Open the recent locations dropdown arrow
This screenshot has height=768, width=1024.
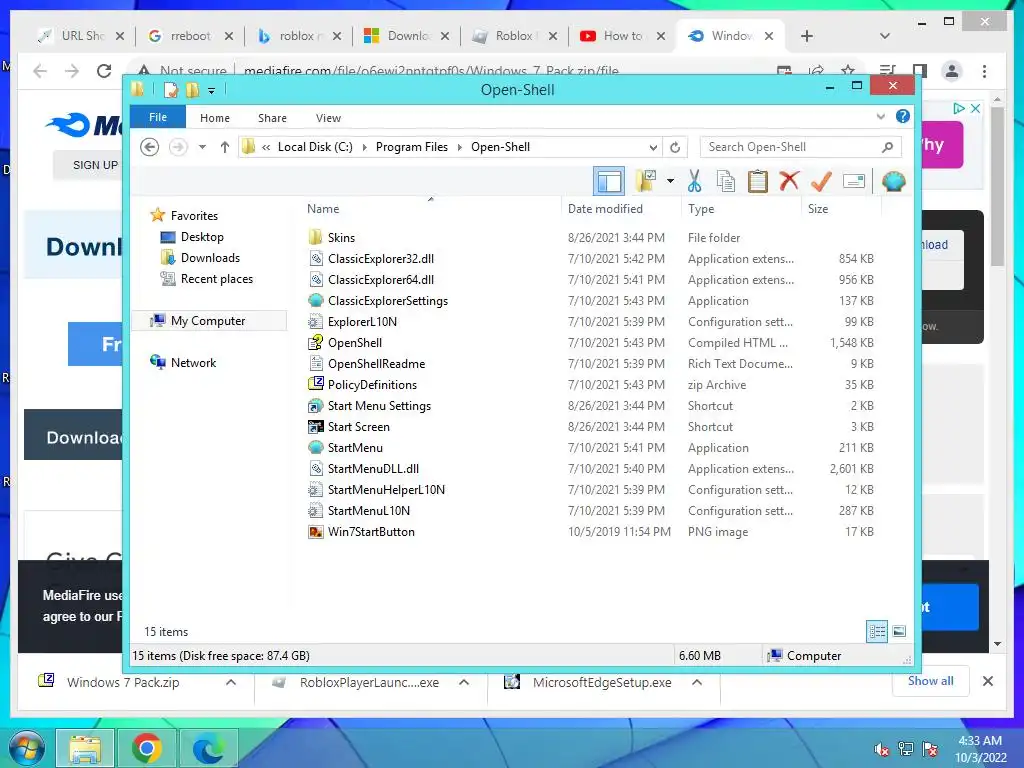click(202, 147)
